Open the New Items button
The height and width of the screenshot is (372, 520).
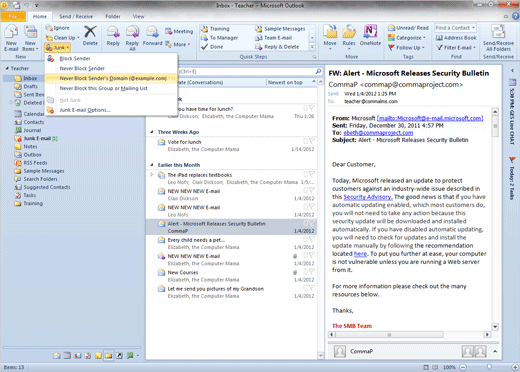click(30, 38)
